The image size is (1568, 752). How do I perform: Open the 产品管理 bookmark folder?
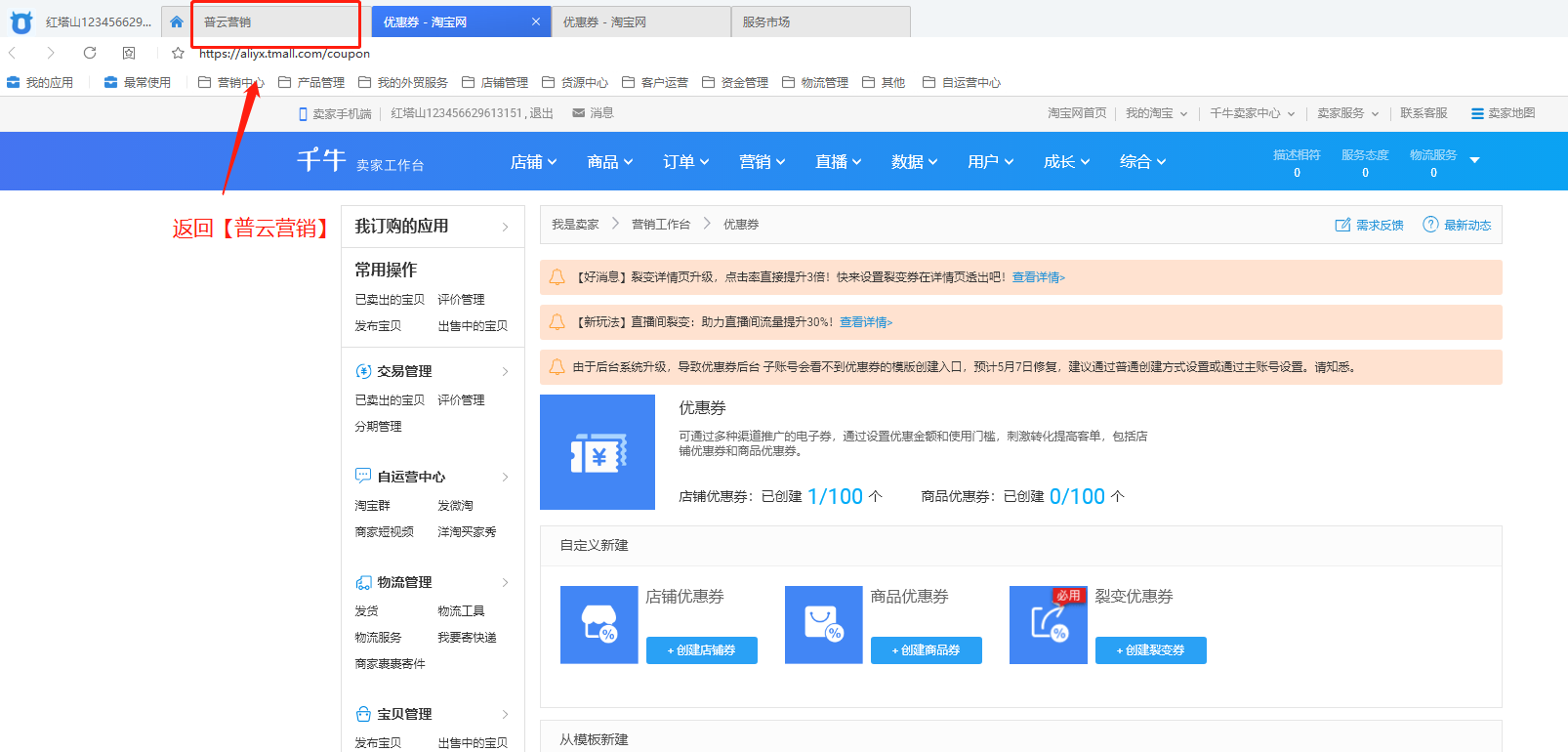[311, 82]
